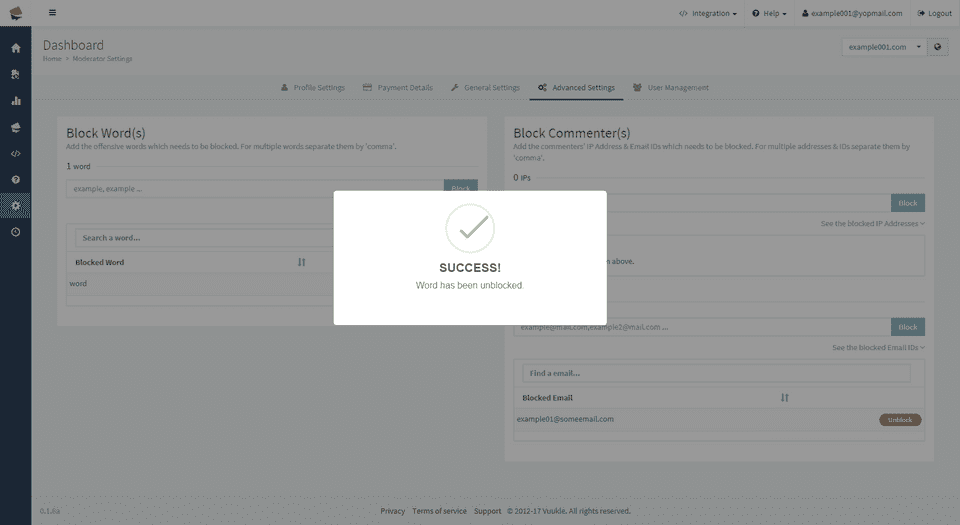Click the Find a email search field
This screenshot has height=525, width=960.
click(x=716, y=373)
